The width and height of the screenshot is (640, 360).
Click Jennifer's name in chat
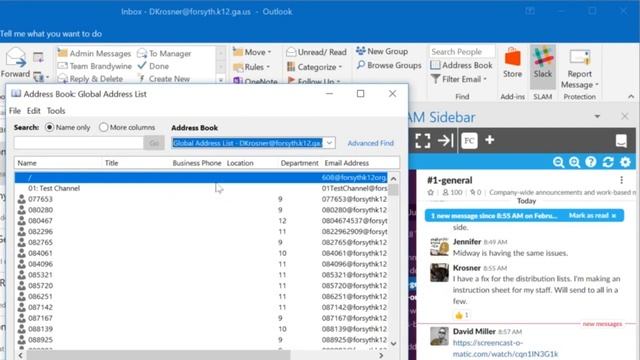click(467, 242)
